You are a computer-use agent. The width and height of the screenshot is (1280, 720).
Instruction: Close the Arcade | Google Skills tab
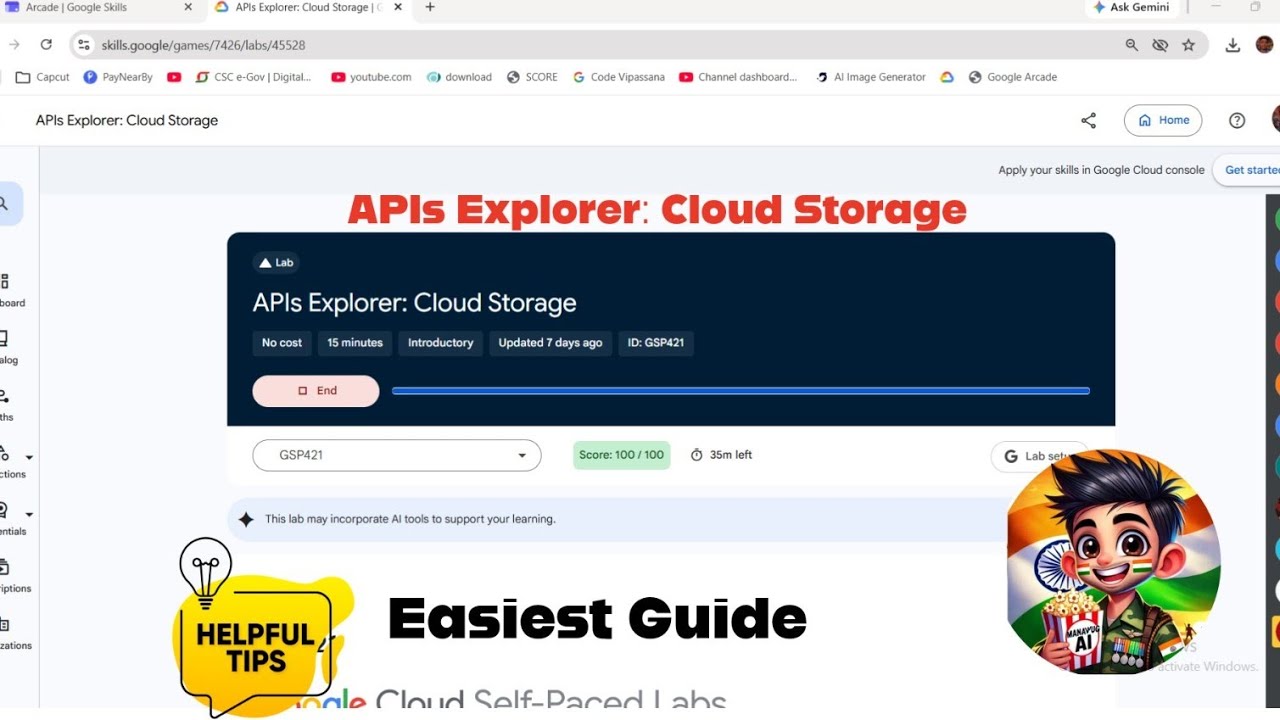point(187,7)
